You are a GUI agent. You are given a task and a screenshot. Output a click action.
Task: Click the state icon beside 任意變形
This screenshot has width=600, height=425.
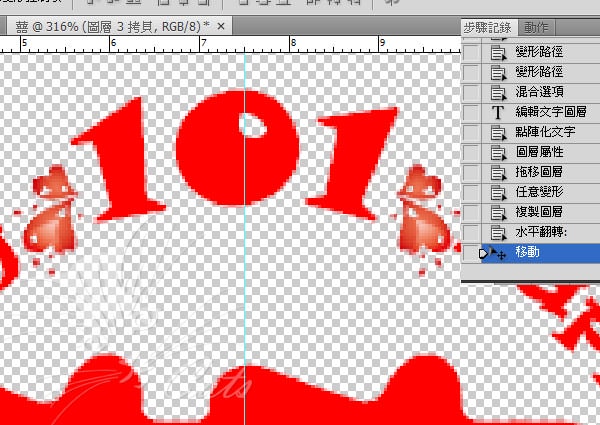pyautogui.click(x=497, y=192)
